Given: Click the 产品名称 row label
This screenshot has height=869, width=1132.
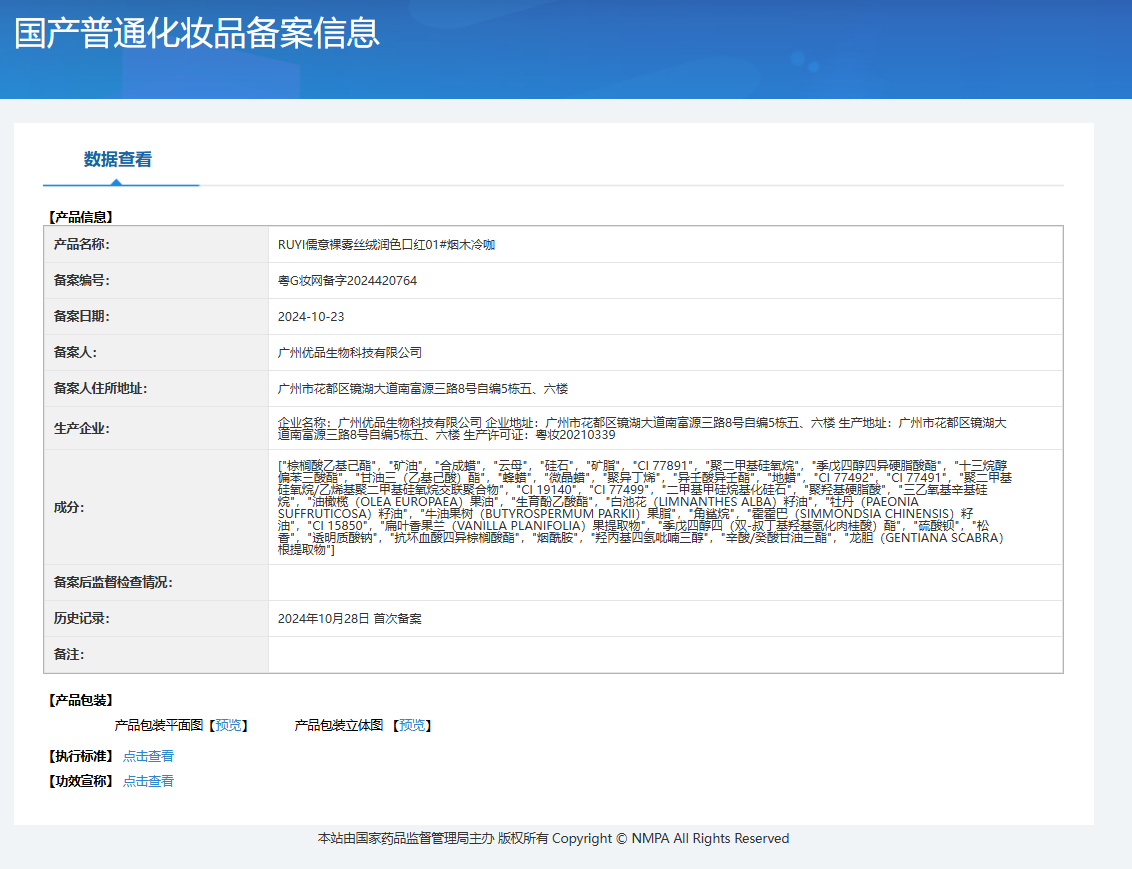Looking at the screenshot, I should 82,245.
